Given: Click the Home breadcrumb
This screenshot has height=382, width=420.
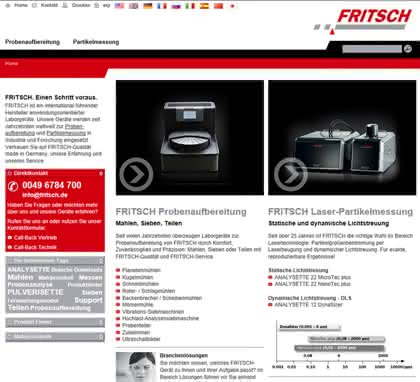Looking at the screenshot, I should click(x=11, y=63).
